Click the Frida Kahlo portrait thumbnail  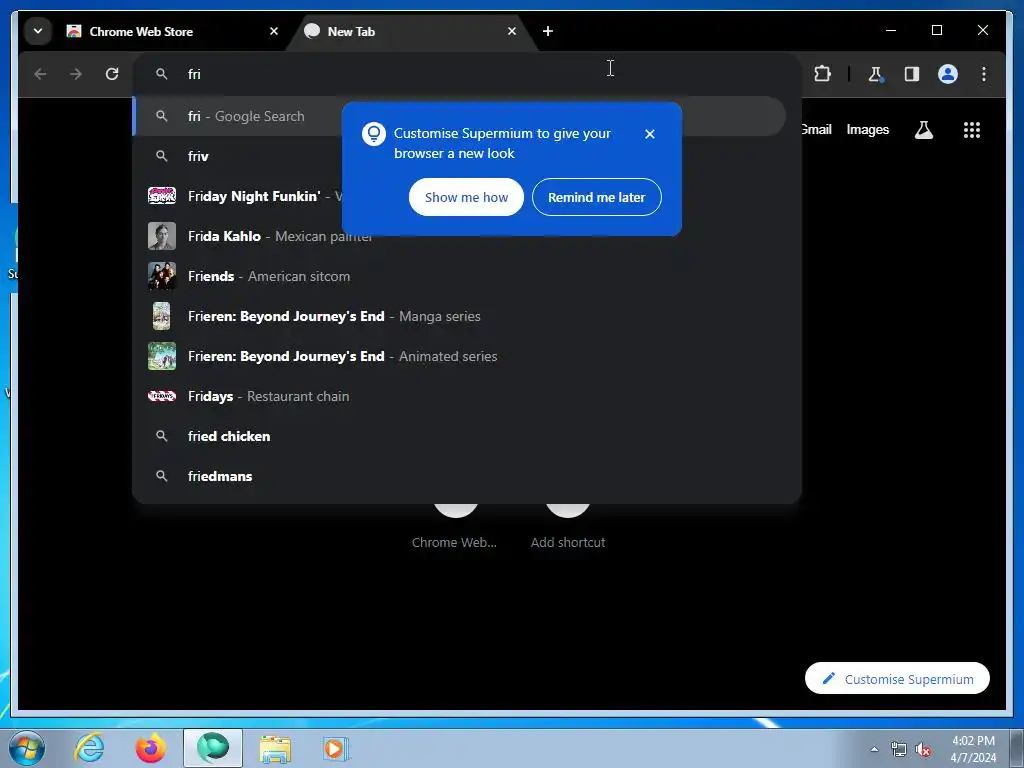(162, 236)
